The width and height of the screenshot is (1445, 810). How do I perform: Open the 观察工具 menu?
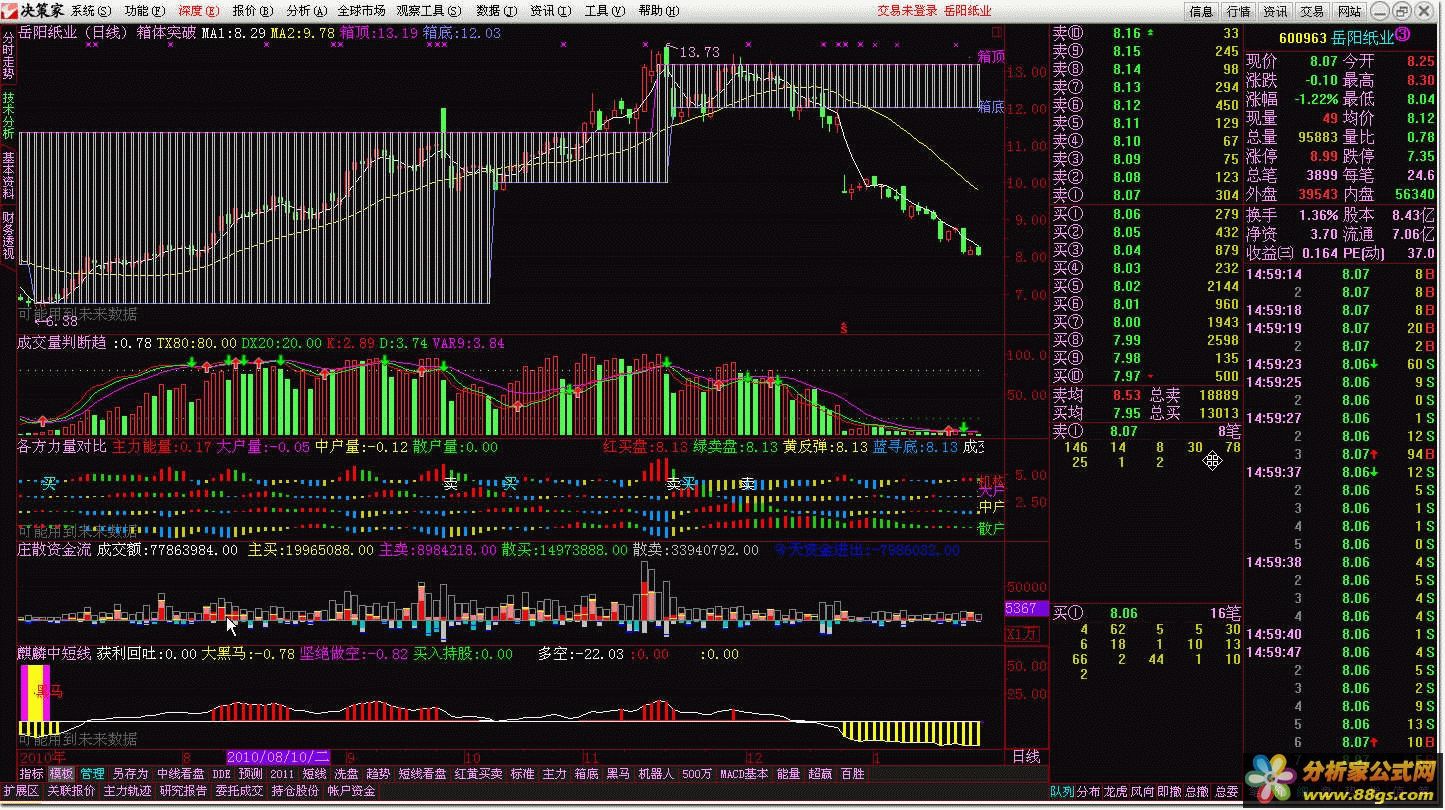point(429,11)
